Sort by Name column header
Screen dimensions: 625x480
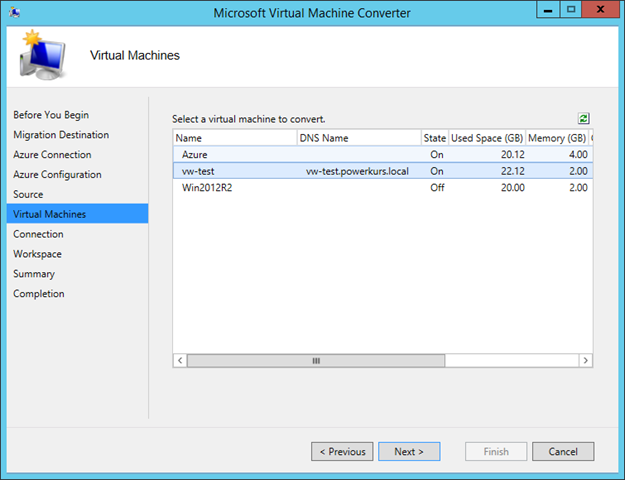pyautogui.click(x=235, y=138)
